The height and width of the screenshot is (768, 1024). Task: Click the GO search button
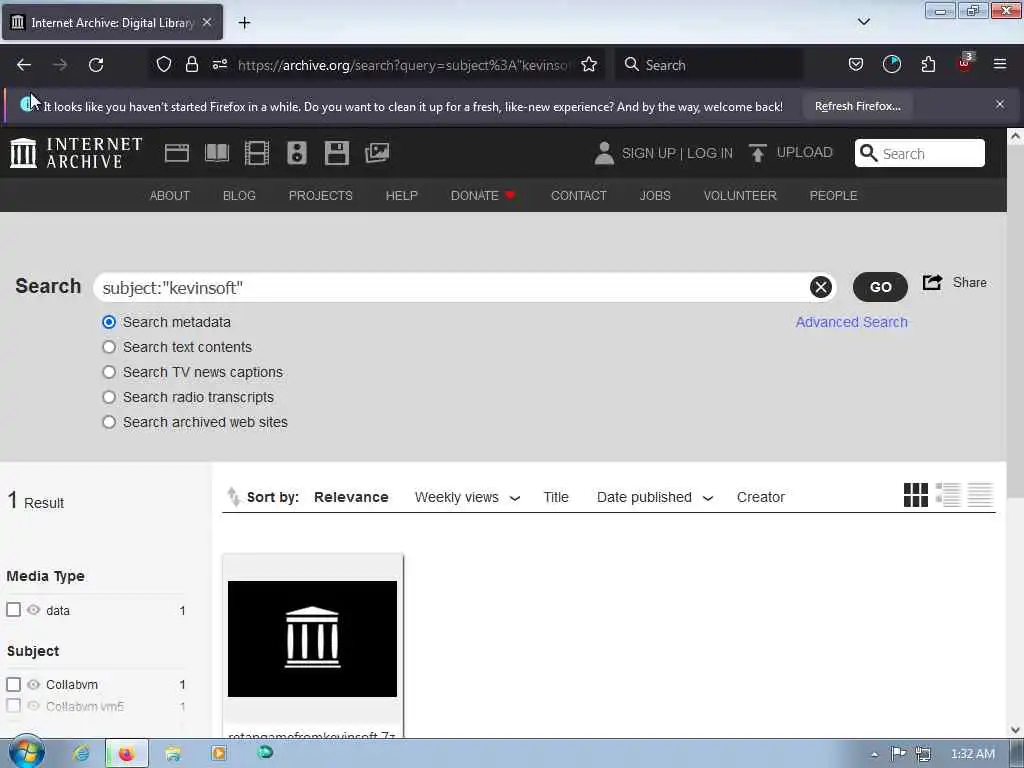pos(880,287)
